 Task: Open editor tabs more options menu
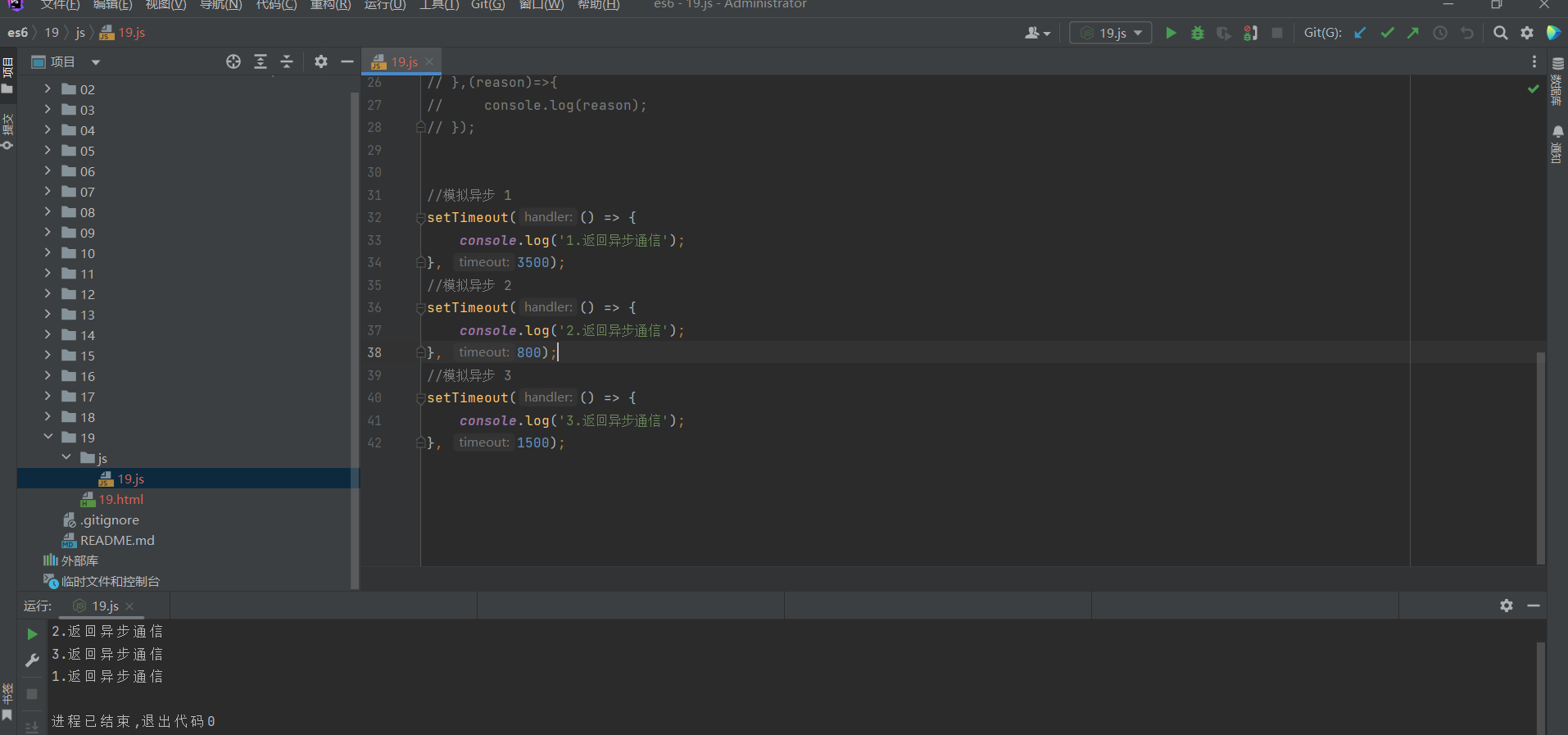coord(1534,61)
